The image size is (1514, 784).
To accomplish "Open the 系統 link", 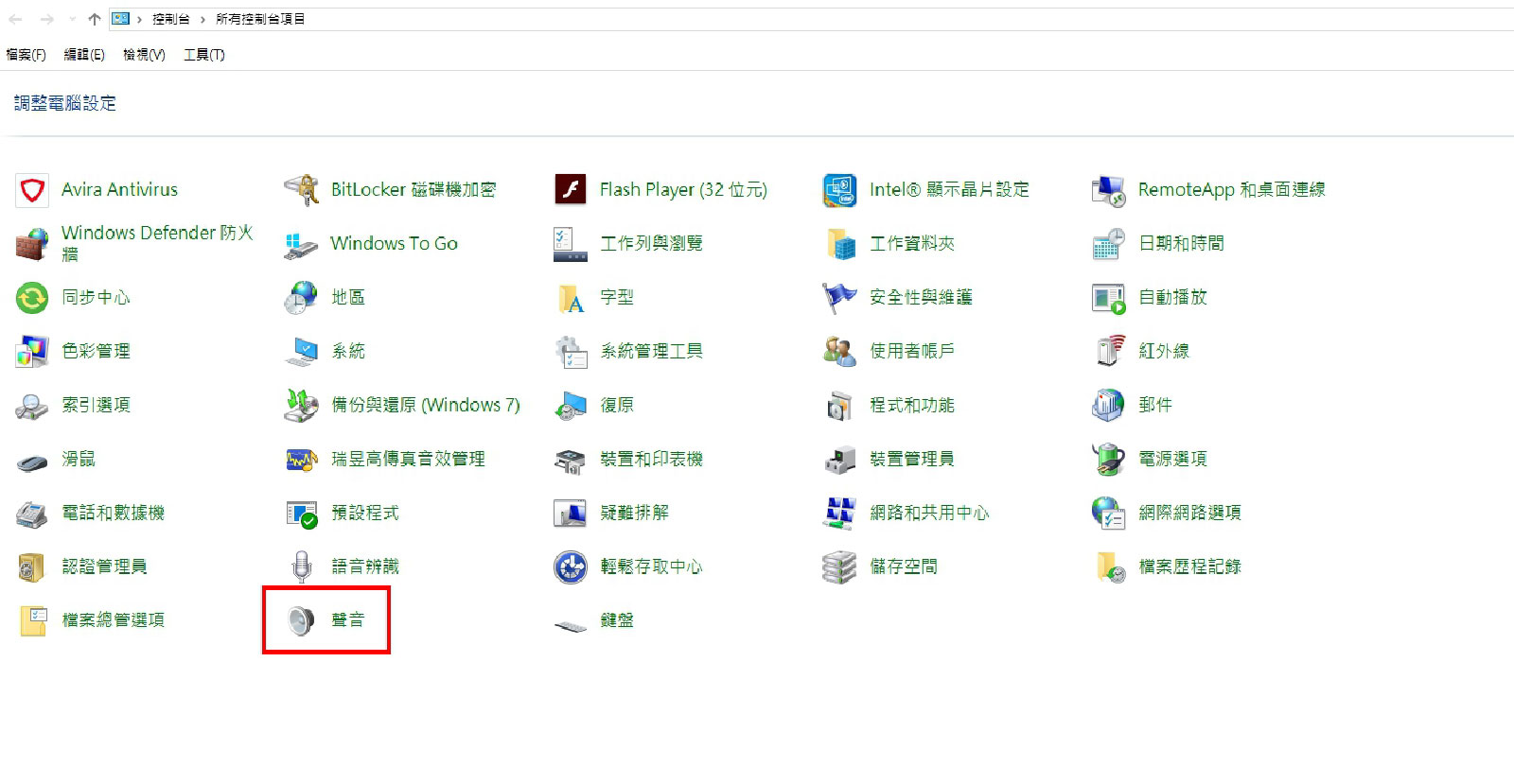I will pyautogui.click(x=348, y=351).
